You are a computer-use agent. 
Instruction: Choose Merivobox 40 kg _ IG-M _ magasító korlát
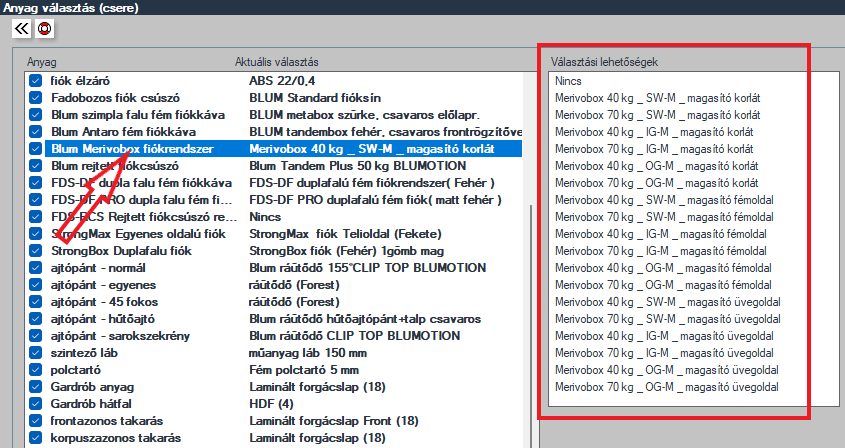[654, 132]
